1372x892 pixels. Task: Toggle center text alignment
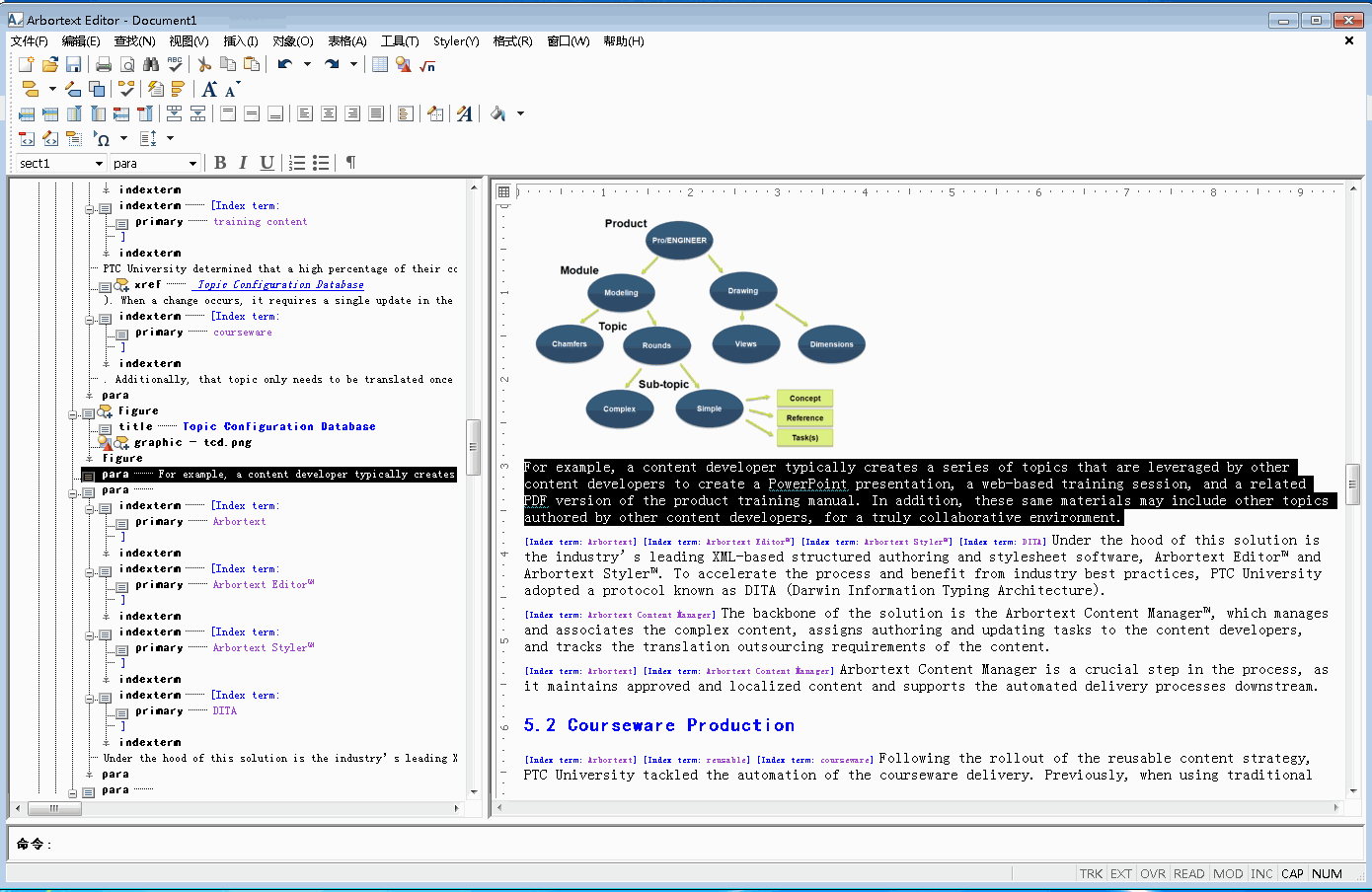pyautogui.click(x=329, y=113)
